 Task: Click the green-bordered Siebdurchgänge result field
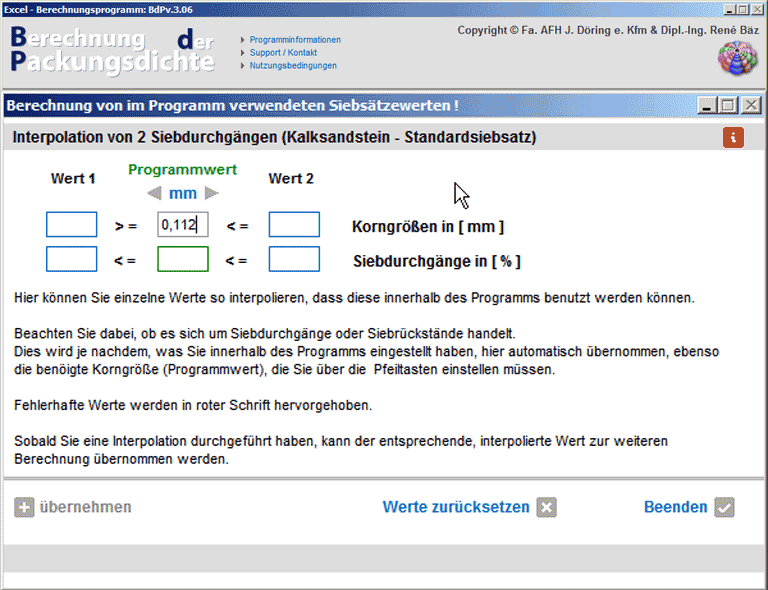click(183, 260)
